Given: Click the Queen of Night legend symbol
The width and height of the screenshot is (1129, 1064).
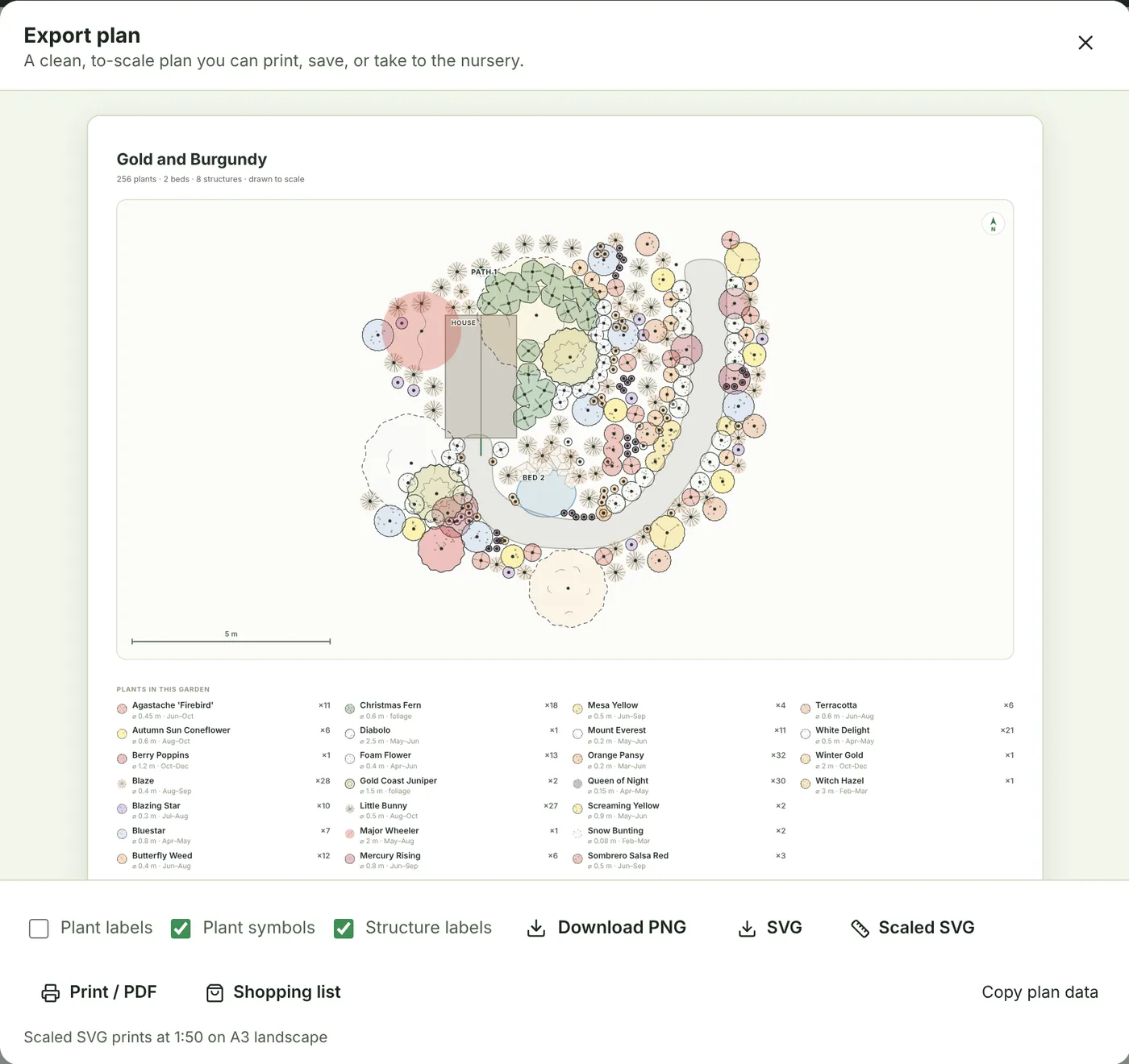Looking at the screenshot, I should (x=577, y=784).
